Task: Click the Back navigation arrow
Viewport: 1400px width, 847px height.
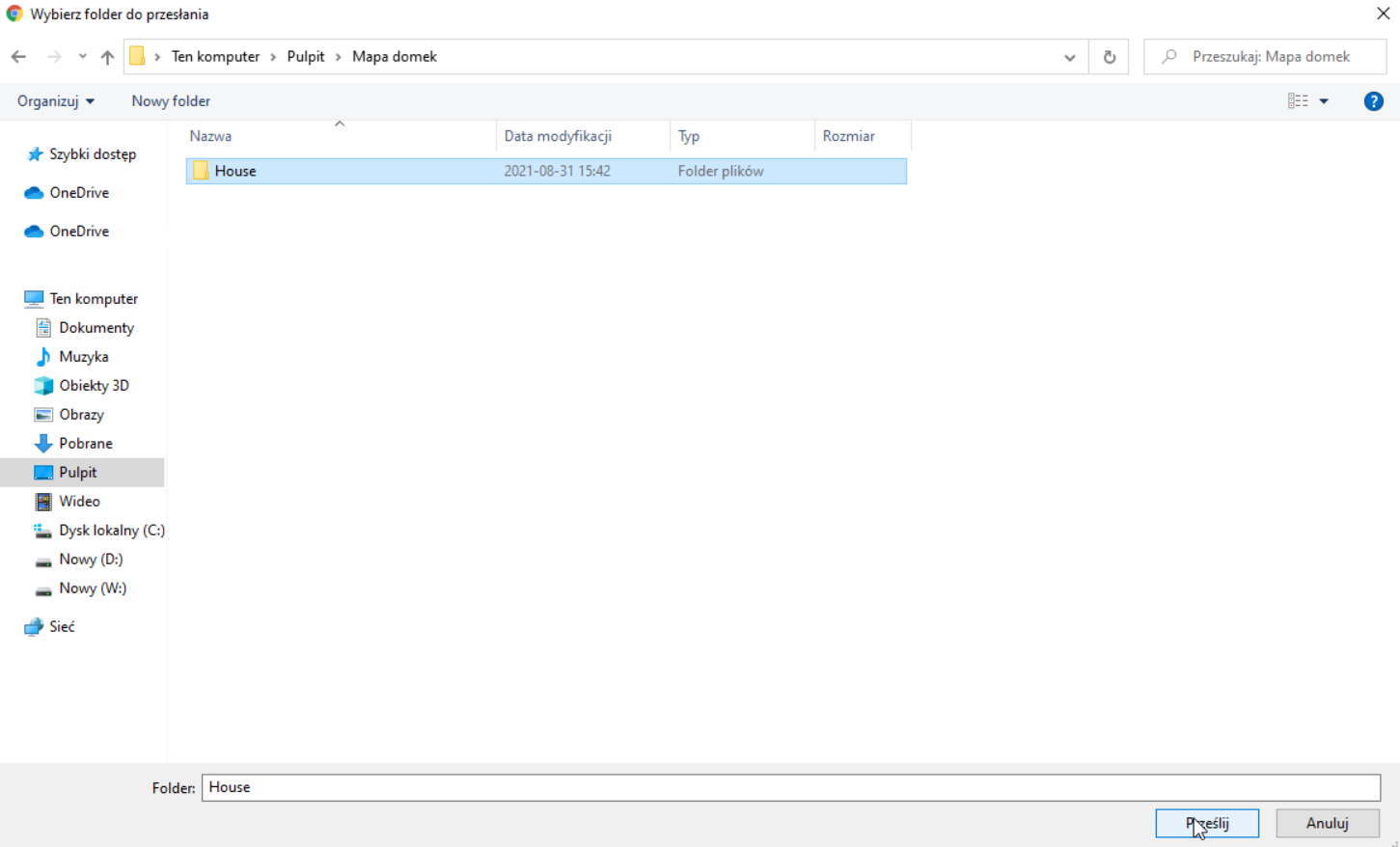Action: pos(18,57)
